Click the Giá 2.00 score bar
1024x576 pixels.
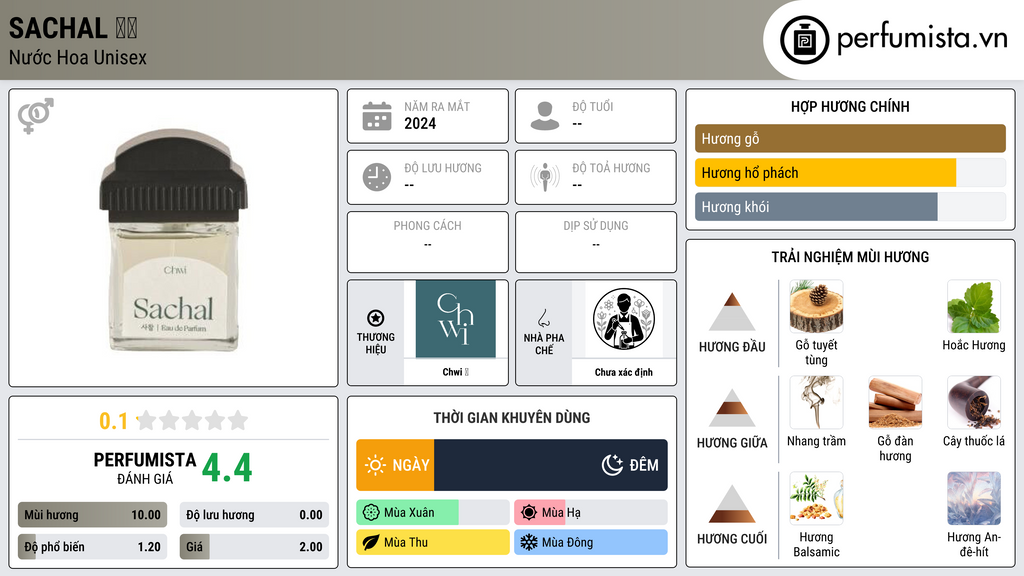pos(254,547)
